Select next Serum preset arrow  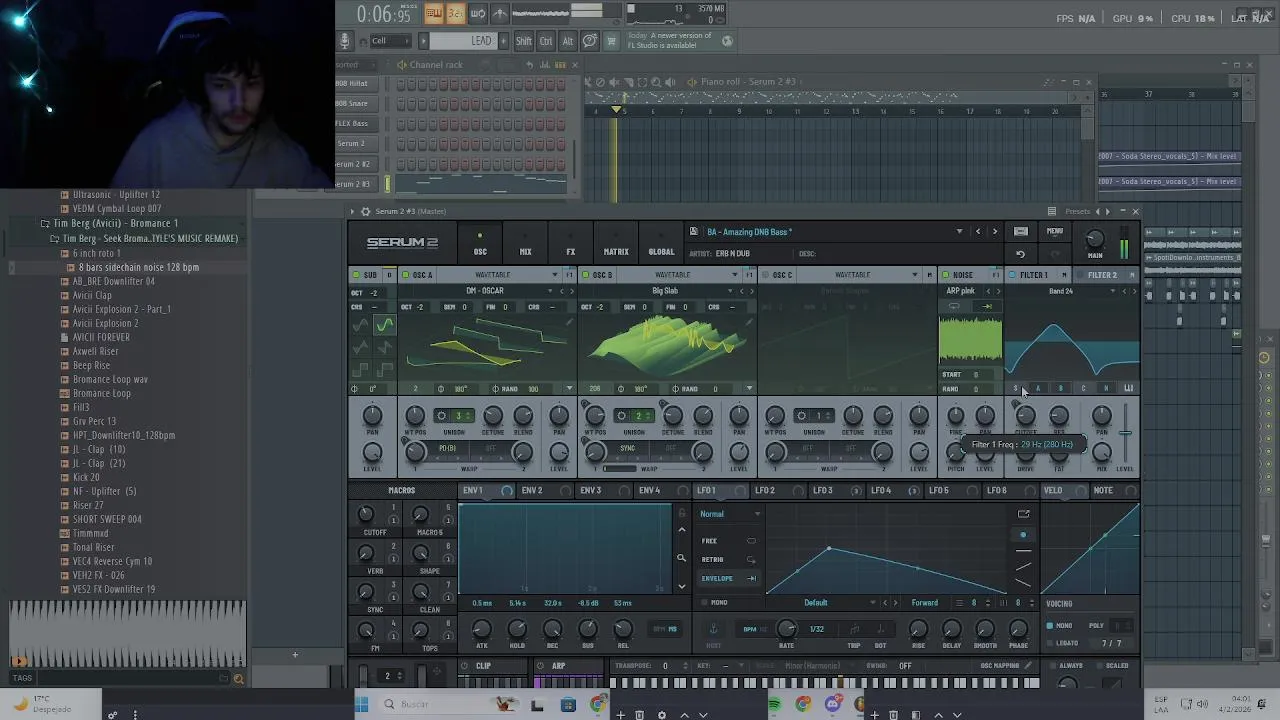point(994,232)
